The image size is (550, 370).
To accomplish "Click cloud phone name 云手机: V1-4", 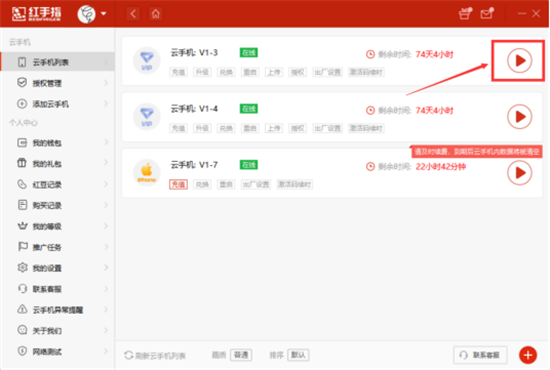I will [194, 109].
